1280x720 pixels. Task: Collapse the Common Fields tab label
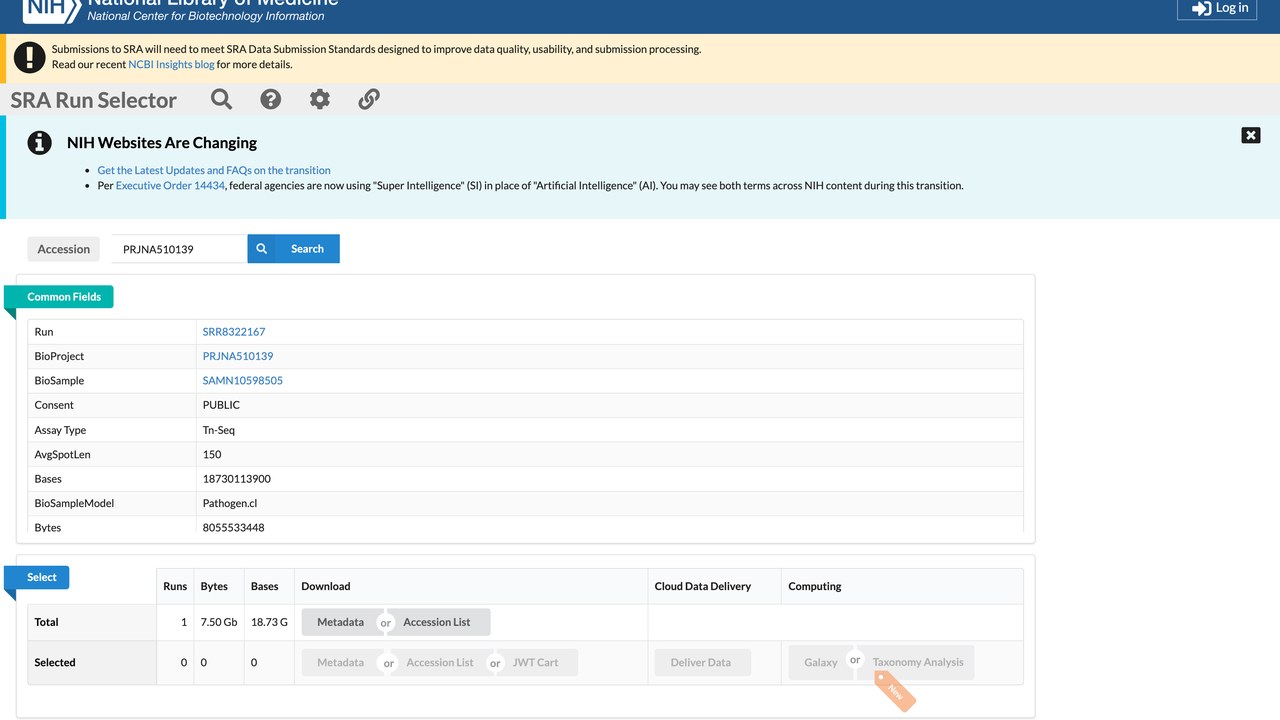tap(64, 297)
